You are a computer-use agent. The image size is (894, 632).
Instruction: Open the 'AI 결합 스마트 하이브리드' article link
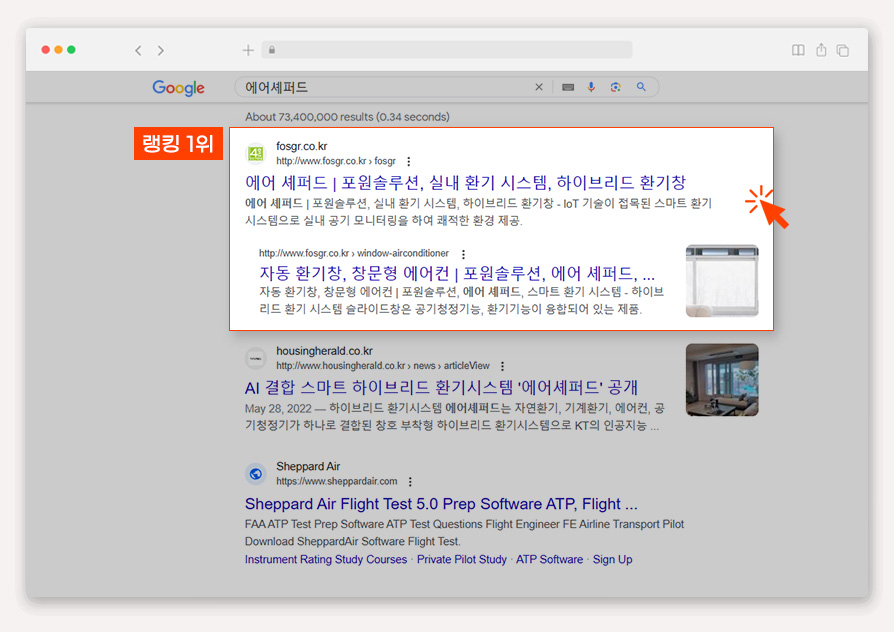tap(441, 388)
